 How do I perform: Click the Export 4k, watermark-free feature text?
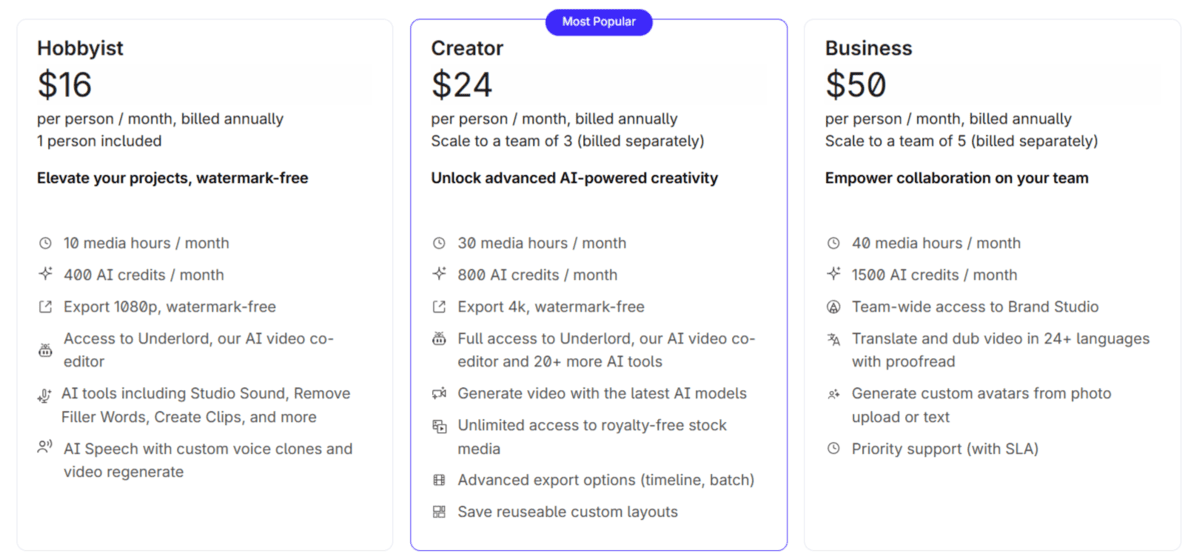[551, 307]
